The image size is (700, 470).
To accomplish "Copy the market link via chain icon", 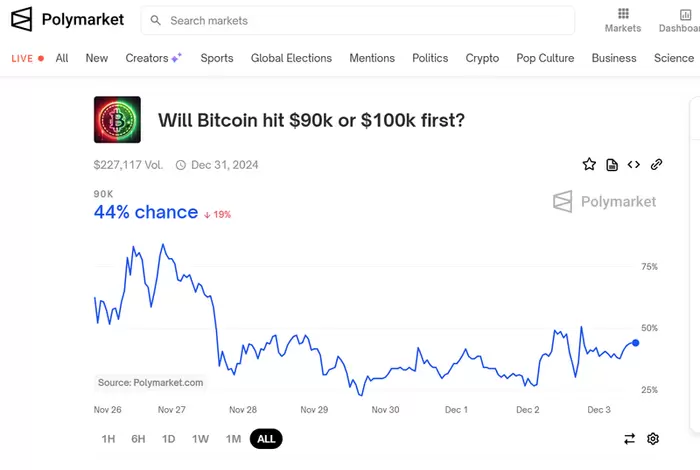I will pos(656,164).
